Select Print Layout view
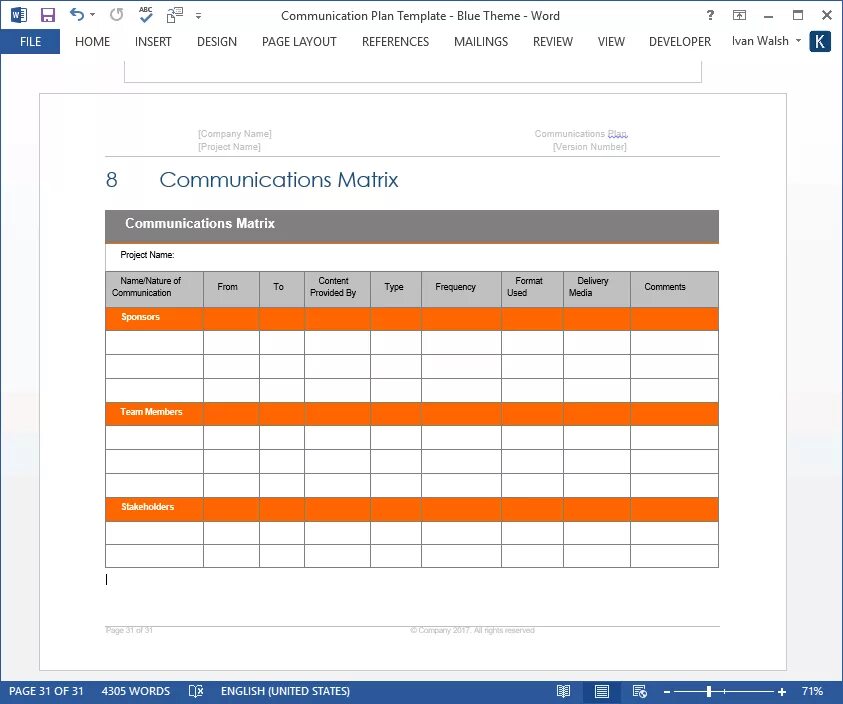 pos(601,691)
